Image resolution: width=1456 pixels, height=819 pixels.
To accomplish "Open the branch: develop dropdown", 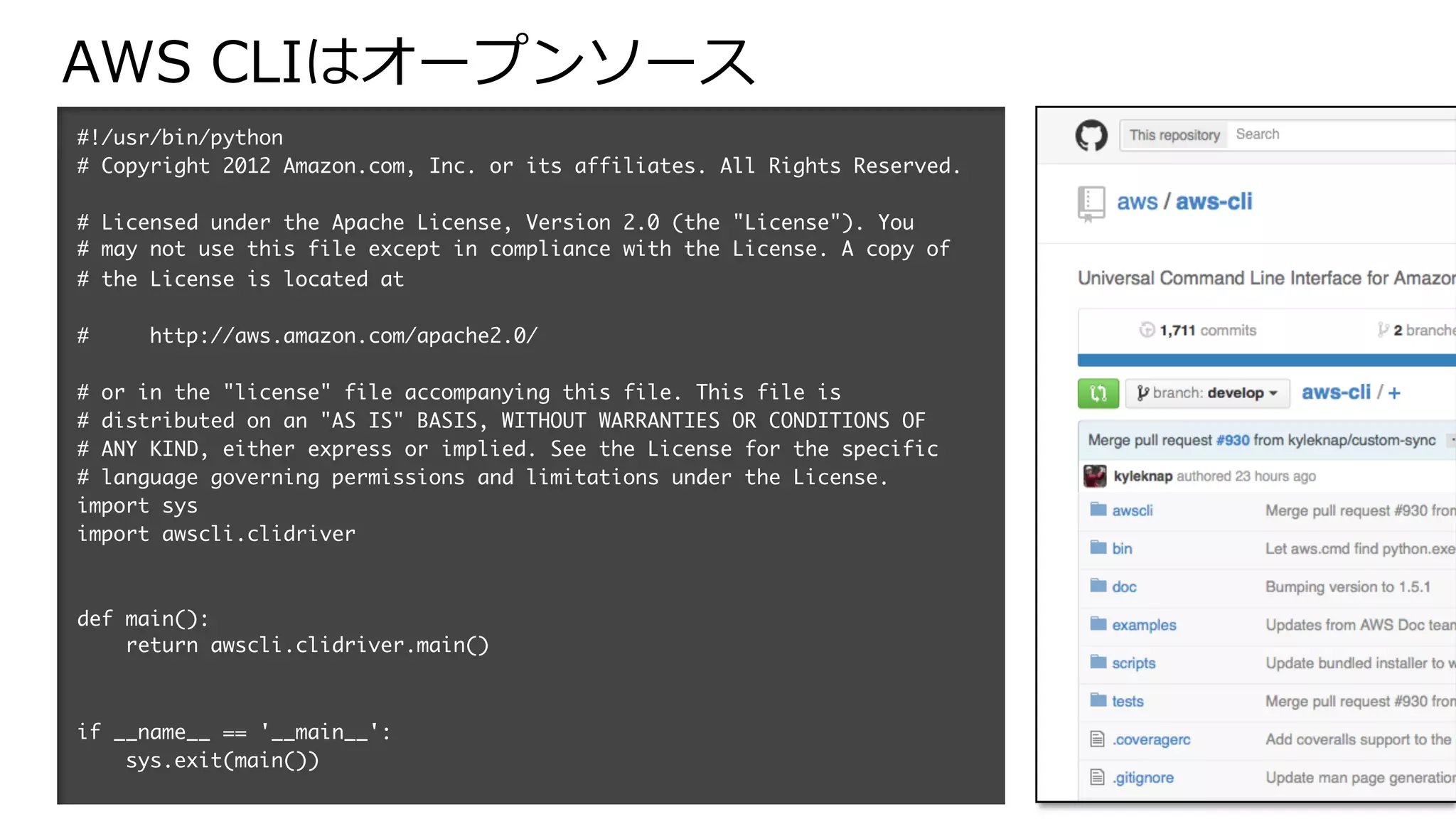I will 1207,393.
